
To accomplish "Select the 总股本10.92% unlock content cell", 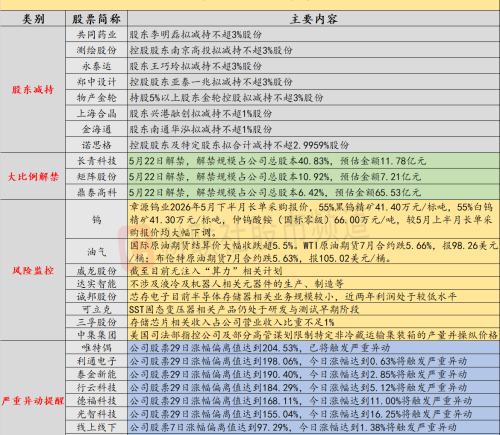I will tap(314, 176).
